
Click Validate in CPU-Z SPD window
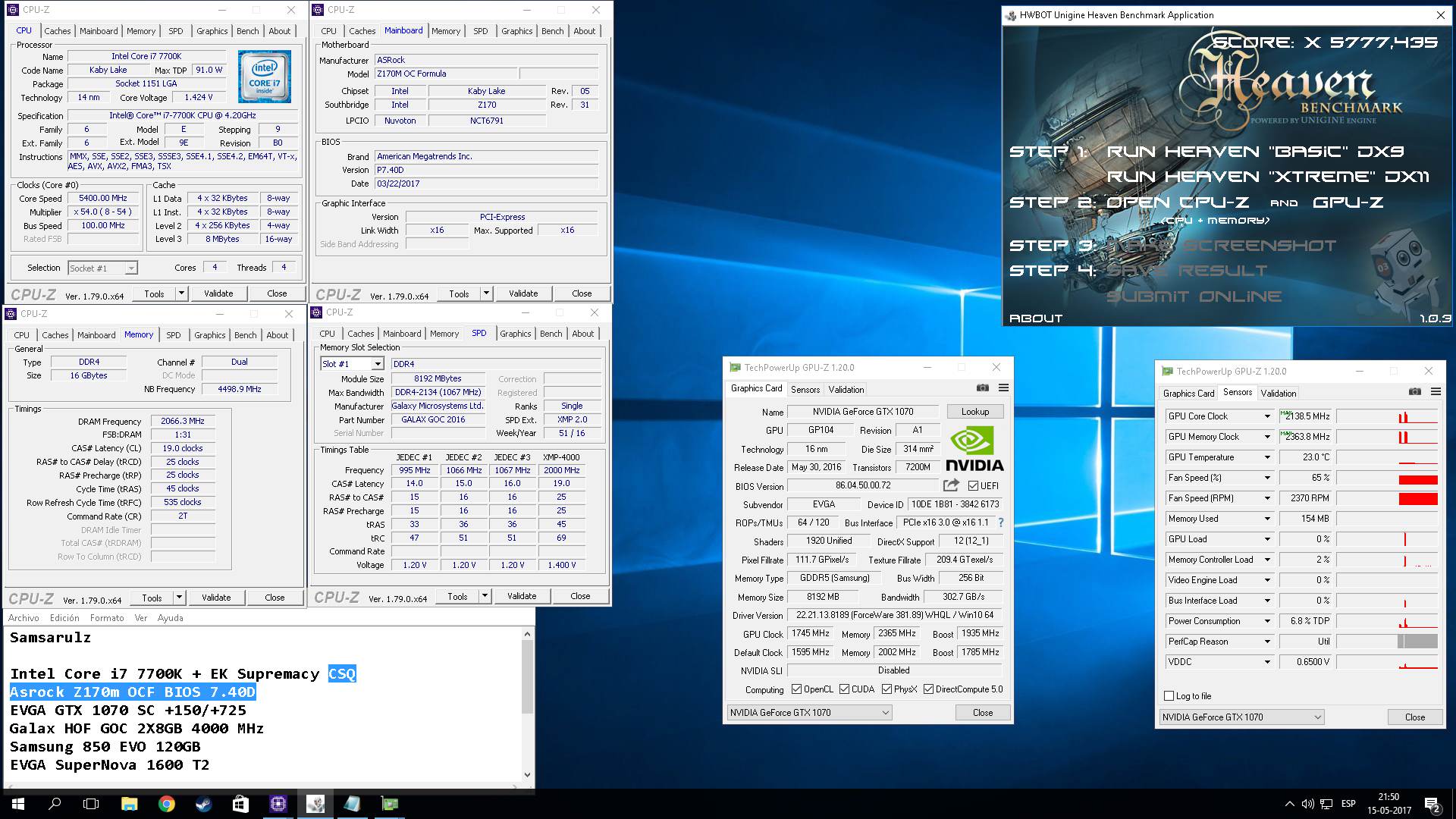pos(522,596)
